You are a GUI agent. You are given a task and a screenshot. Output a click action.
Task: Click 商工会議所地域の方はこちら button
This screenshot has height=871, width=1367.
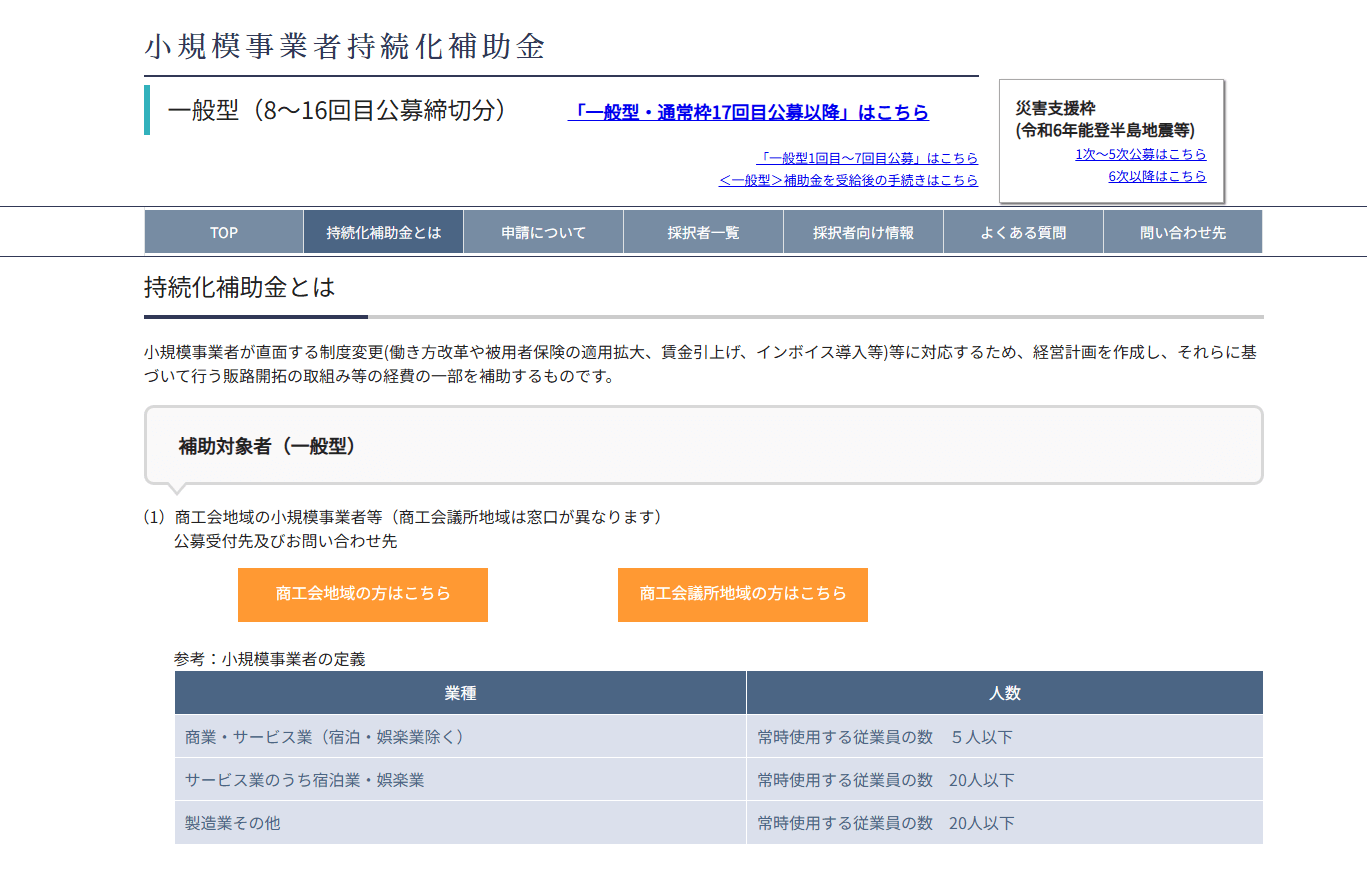[742, 594]
